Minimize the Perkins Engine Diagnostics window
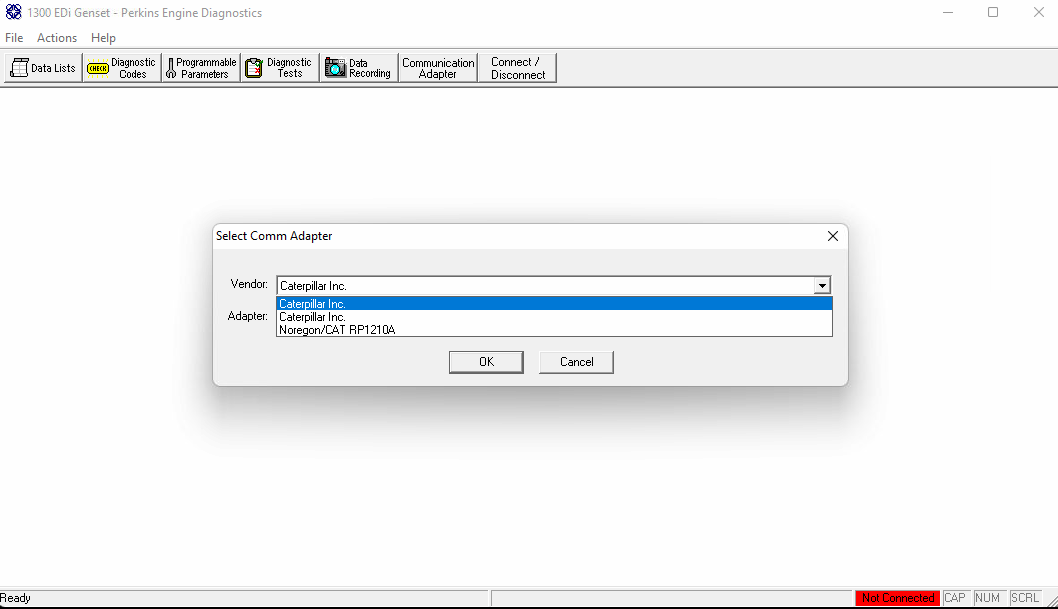1058x609 pixels. point(948,12)
